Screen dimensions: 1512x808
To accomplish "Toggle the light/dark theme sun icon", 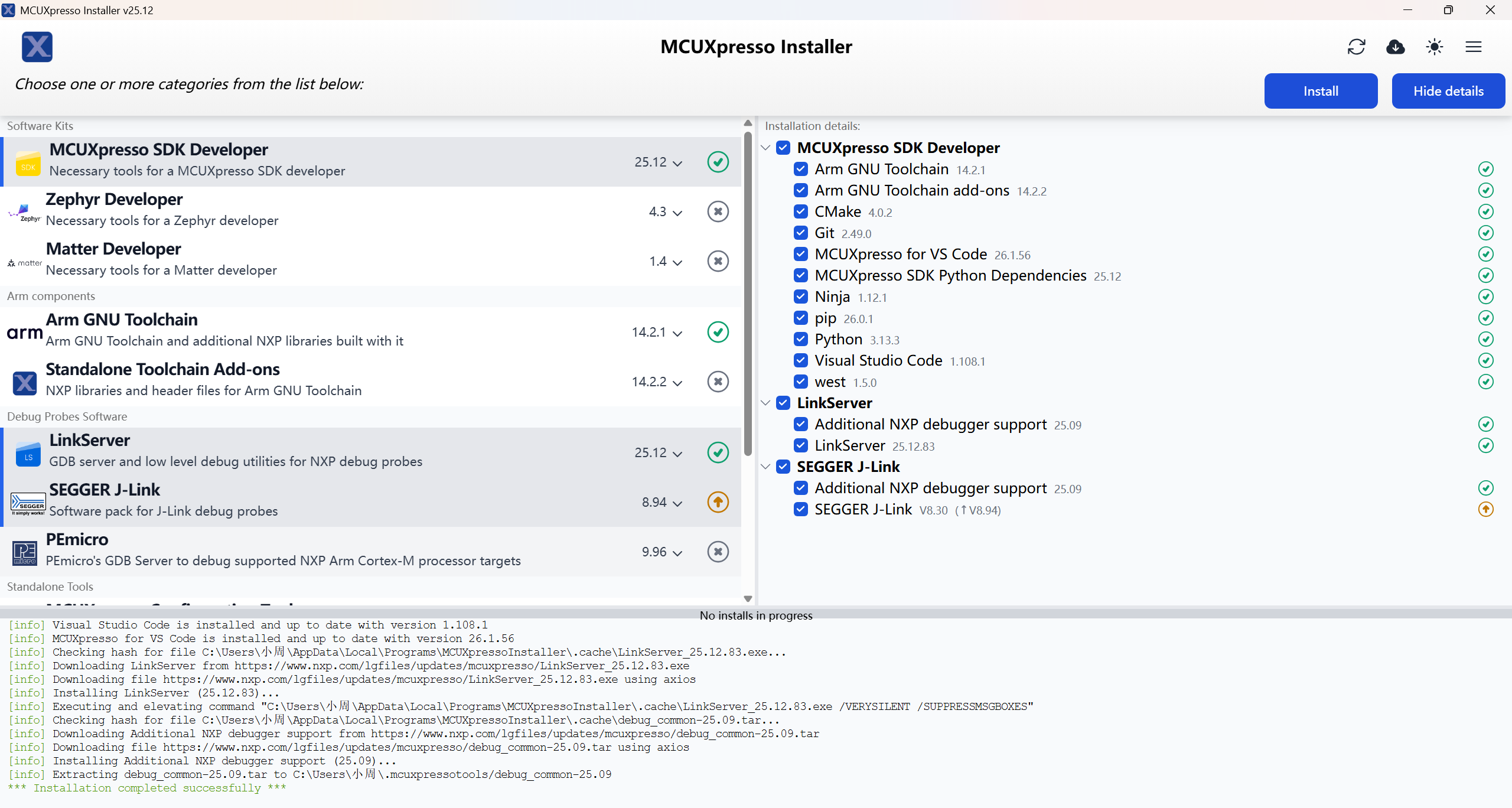I will pos(1434,47).
